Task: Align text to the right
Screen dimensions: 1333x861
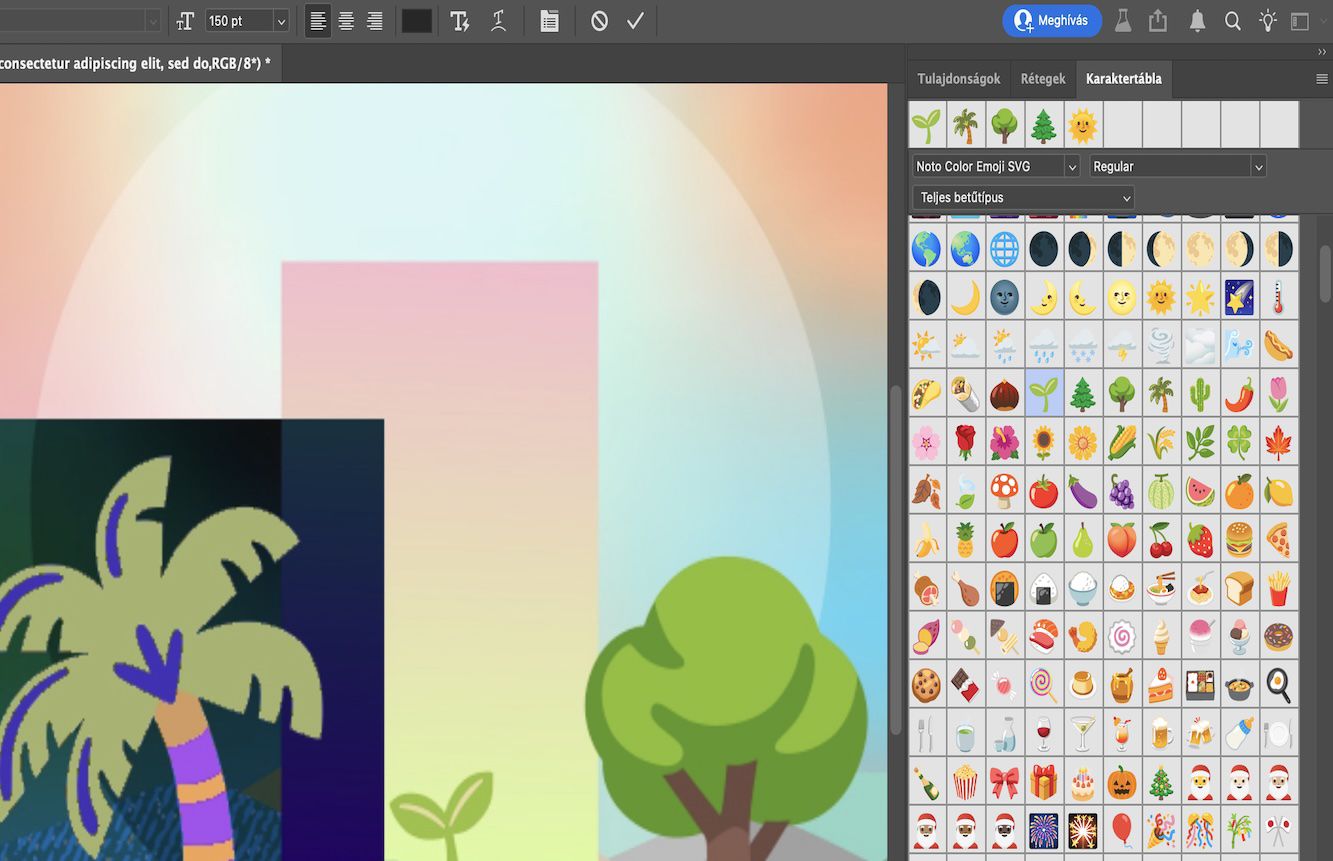Action: click(375, 21)
